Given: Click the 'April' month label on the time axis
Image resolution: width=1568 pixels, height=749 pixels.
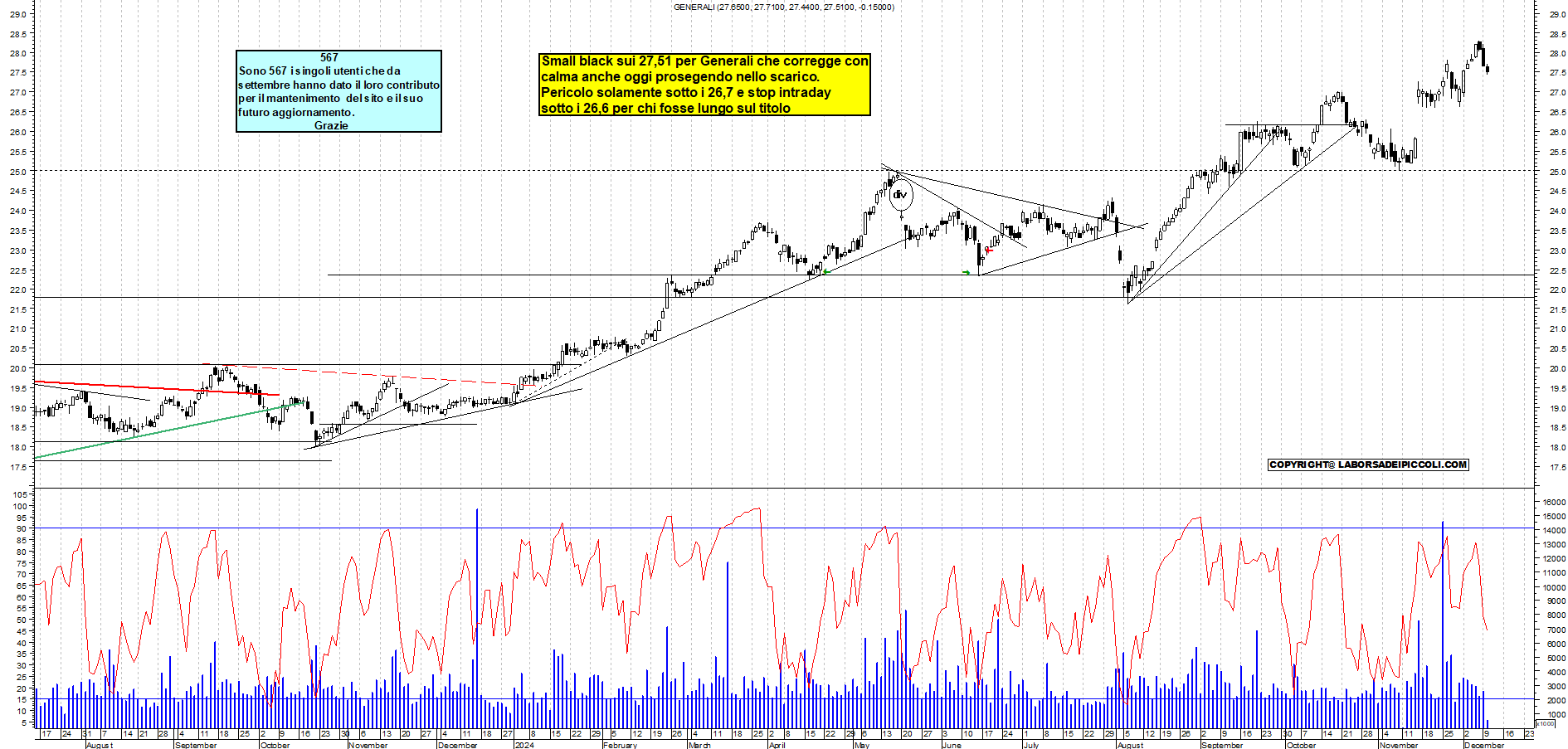Looking at the screenshot, I should click(x=777, y=745).
